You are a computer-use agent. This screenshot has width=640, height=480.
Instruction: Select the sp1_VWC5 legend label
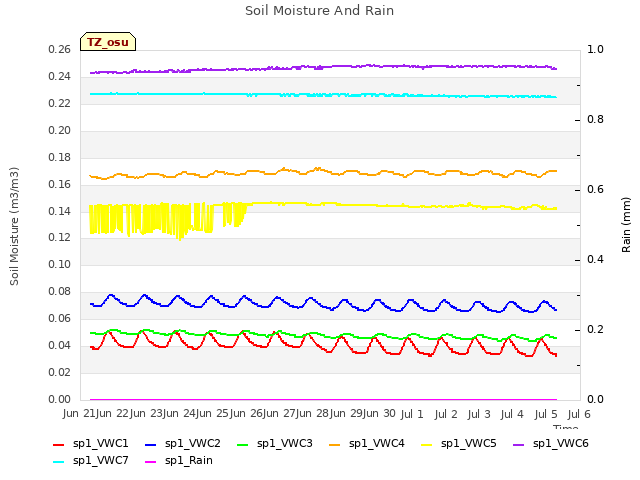tap(469, 444)
